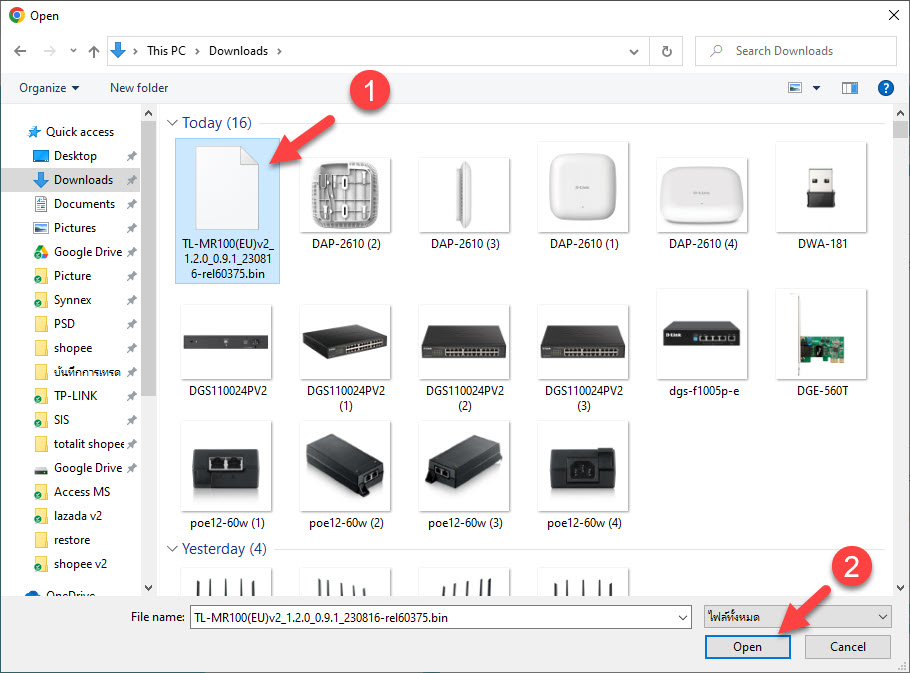Open the shopee folder in sidebar
This screenshot has height=673, width=910.
coord(73,348)
